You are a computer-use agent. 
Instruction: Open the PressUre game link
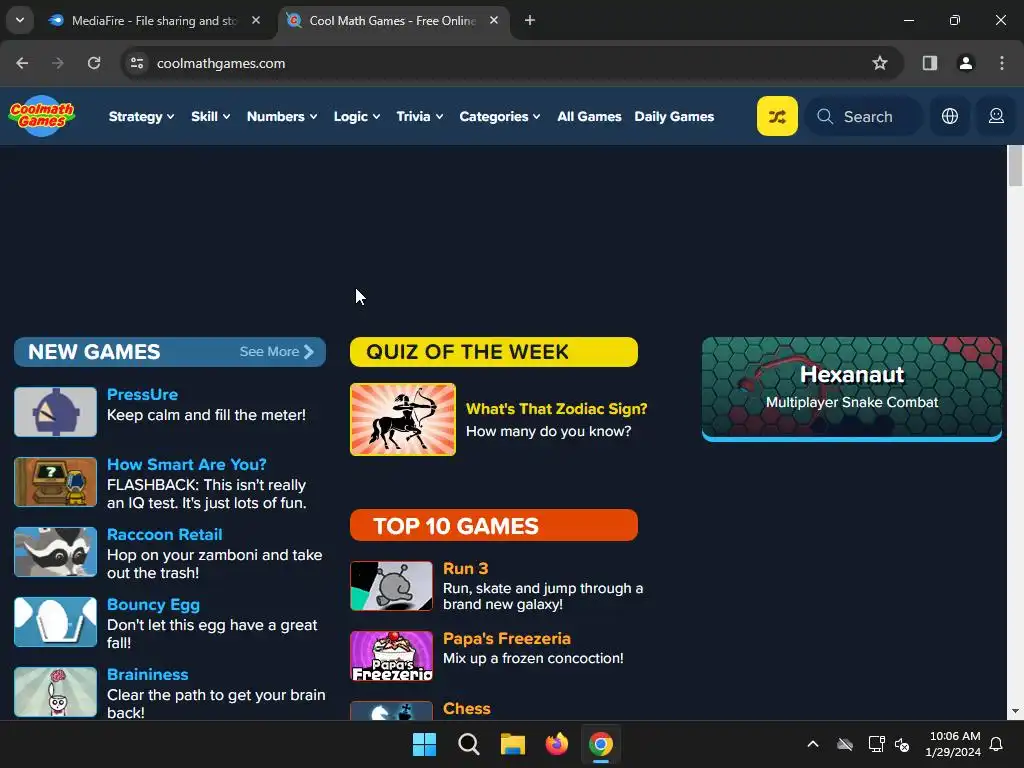[x=142, y=394]
